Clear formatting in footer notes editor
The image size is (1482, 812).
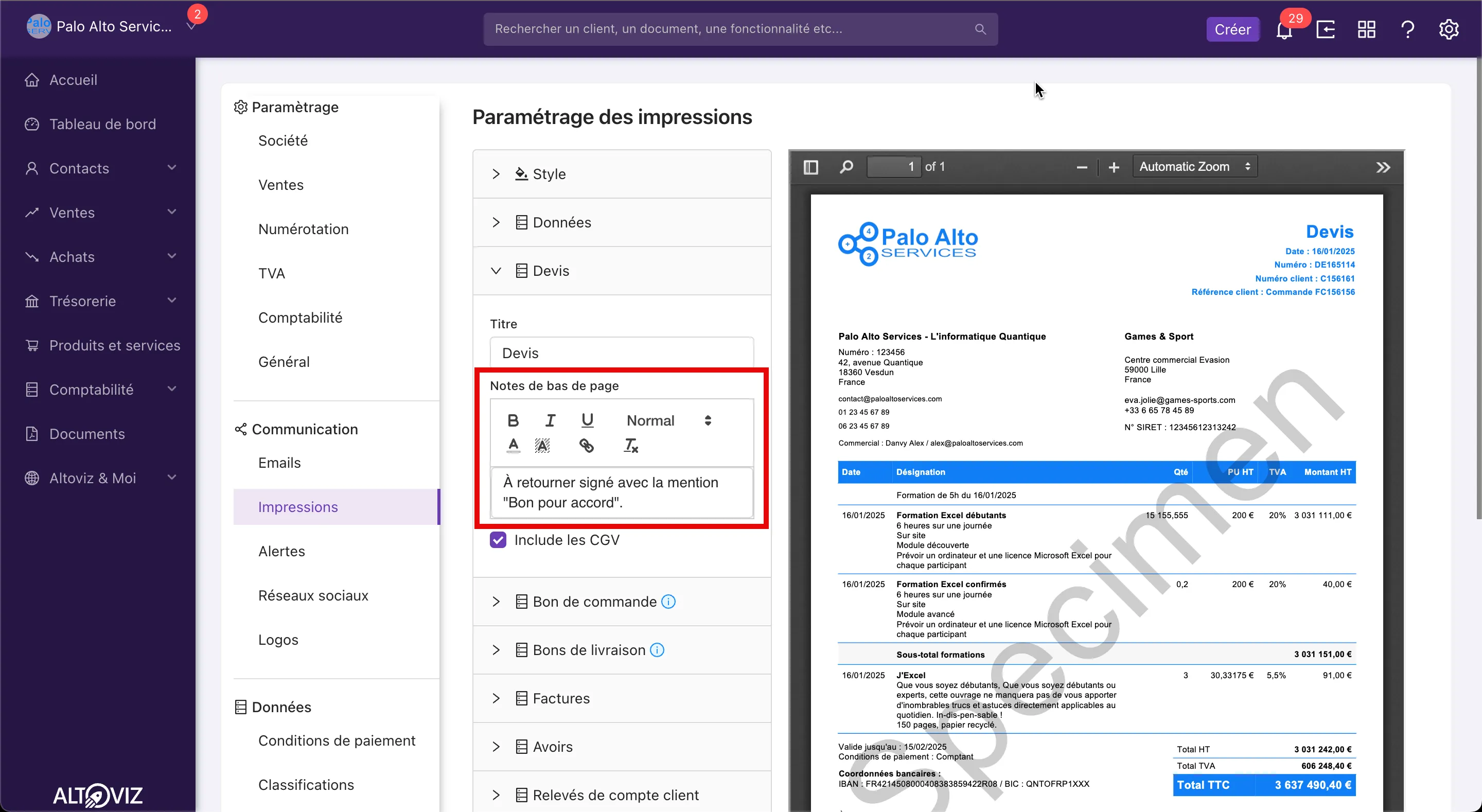pos(630,446)
